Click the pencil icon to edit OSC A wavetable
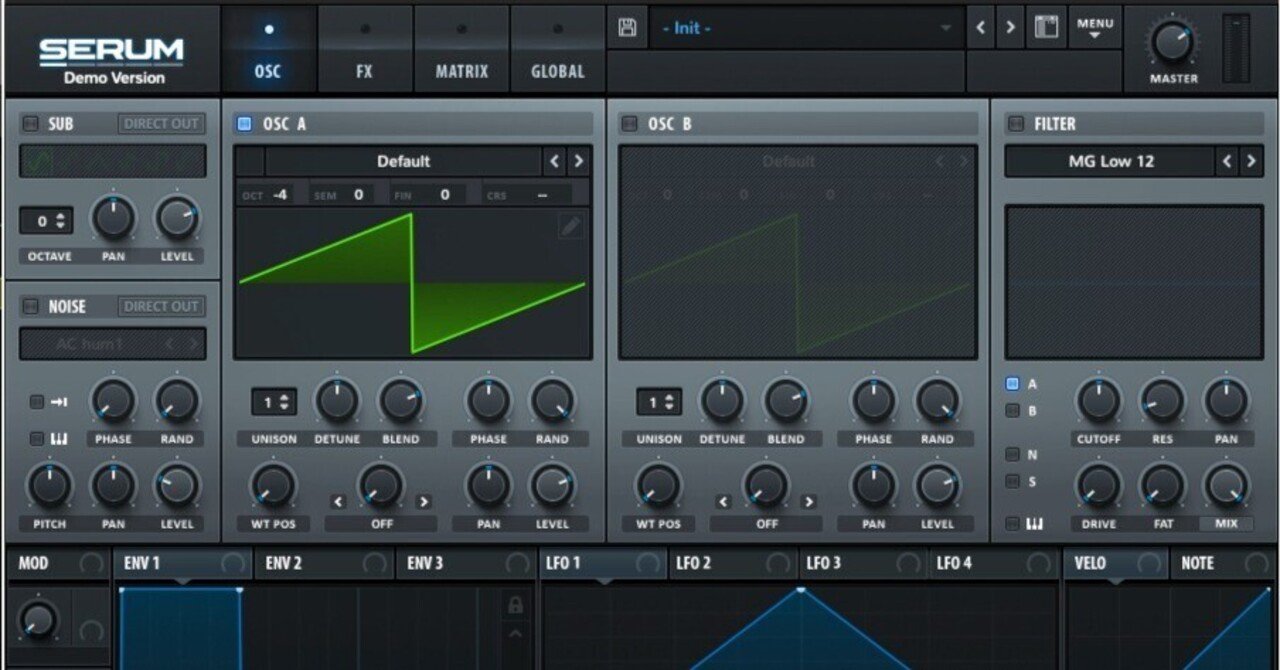Image resolution: width=1280 pixels, height=670 pixels. pyautogui.click(x=569, y=227)
